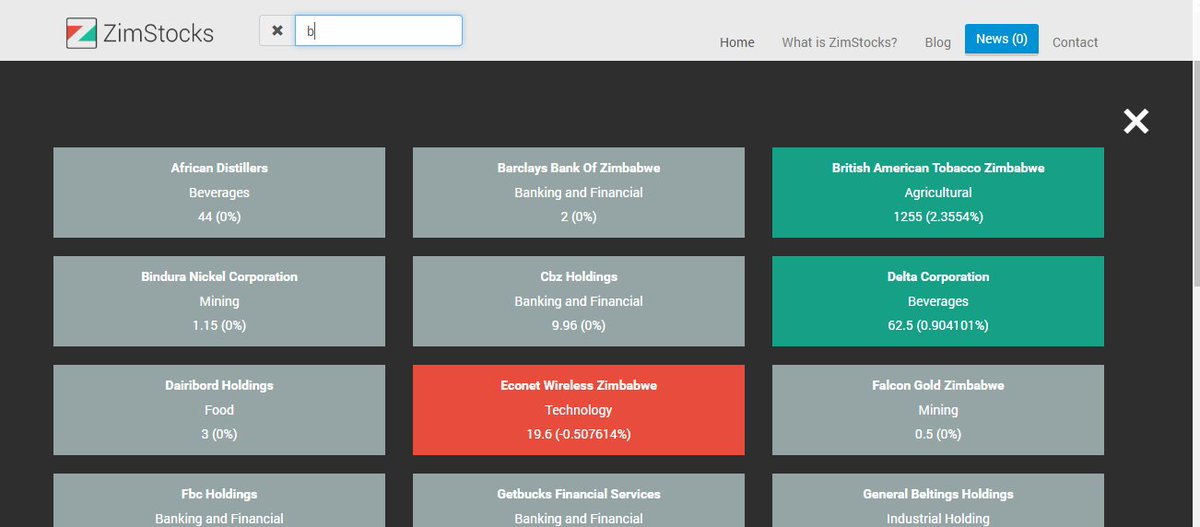Open the British American Tobacco Zimbabwe card
Image resolution: width=1200 pixels, height=527 pixels.
coord(938,193)
